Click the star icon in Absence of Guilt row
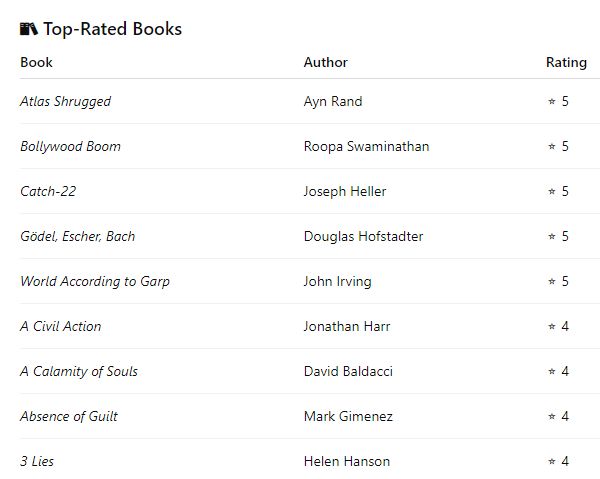 click(x=551, y=417)
